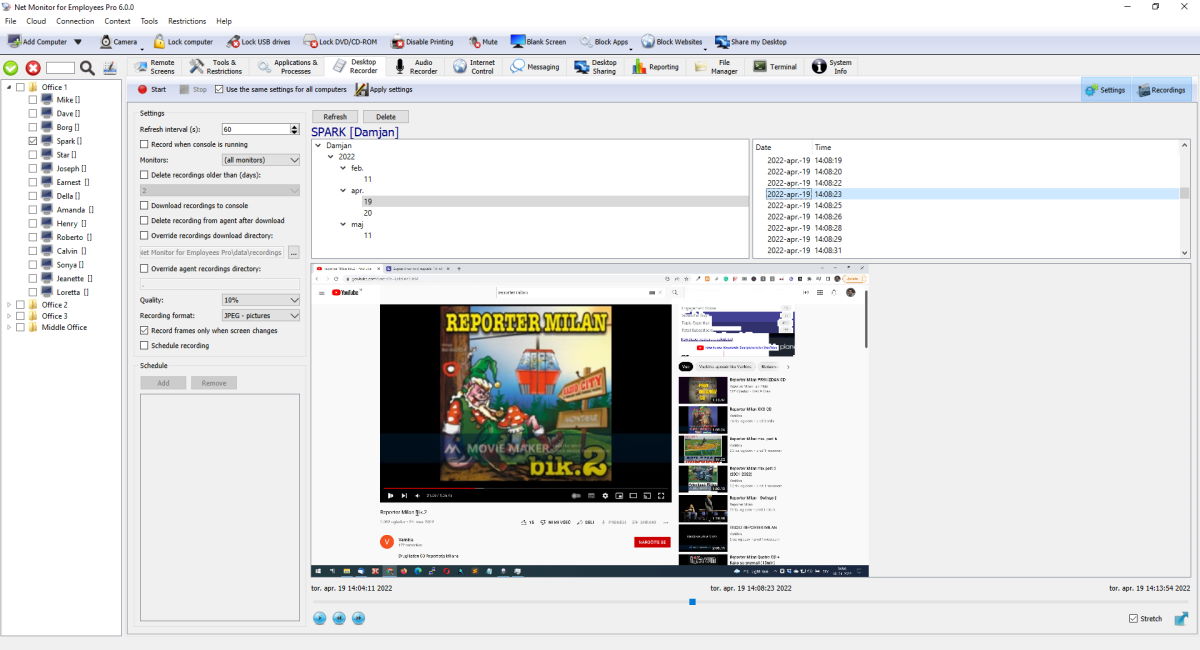Screen dimensions: 1200x650
Task: Click the Lock USB drives icon
Action: pos(233,42)
